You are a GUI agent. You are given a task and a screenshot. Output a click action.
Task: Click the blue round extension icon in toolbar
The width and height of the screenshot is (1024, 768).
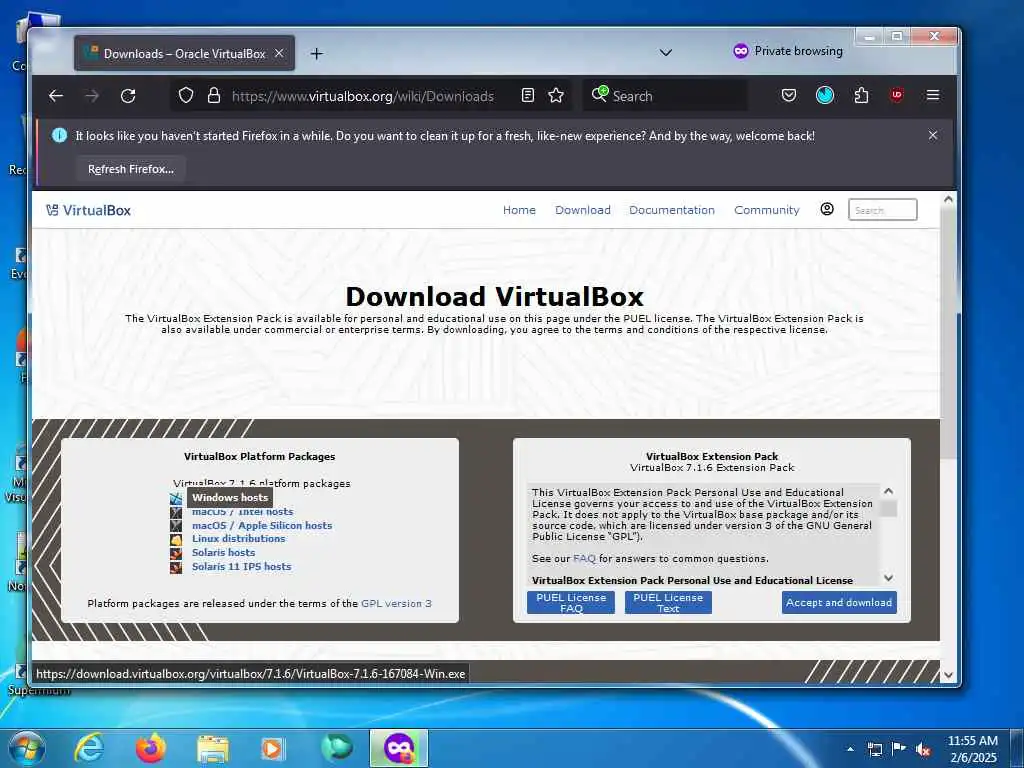[825, 95]
